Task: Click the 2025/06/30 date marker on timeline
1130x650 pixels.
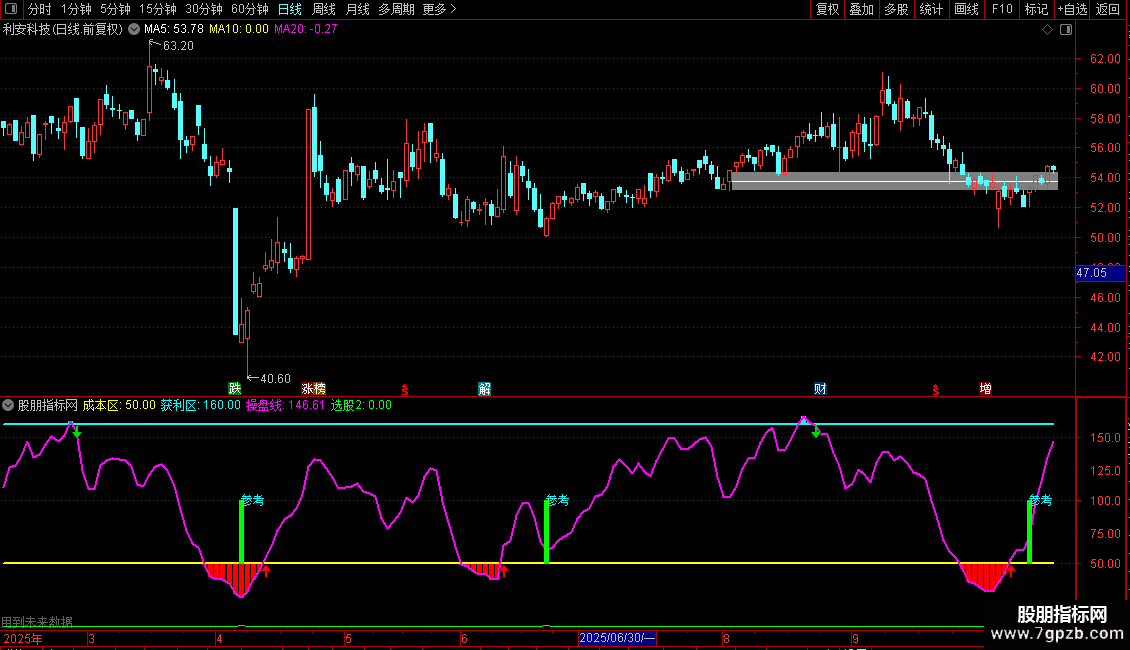Action: point(617,637)
